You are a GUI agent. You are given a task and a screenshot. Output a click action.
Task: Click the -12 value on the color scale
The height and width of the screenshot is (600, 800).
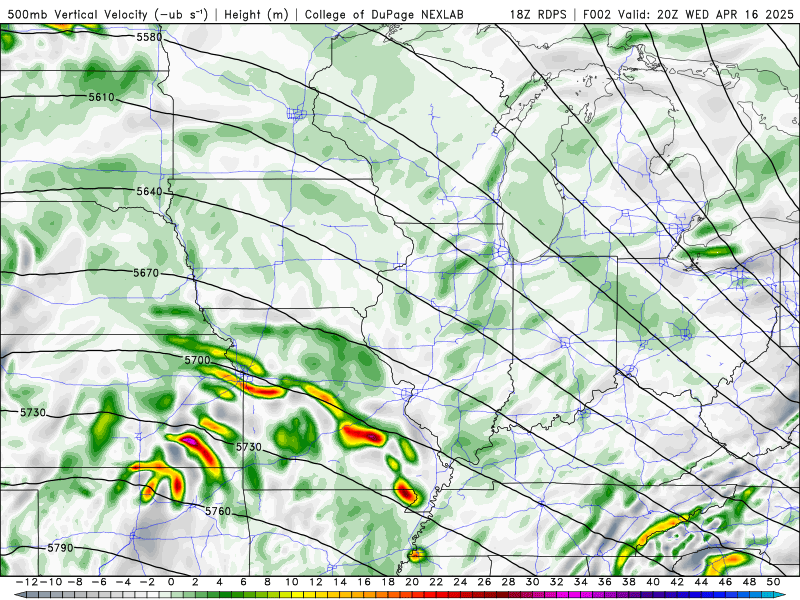pos(28,582)
